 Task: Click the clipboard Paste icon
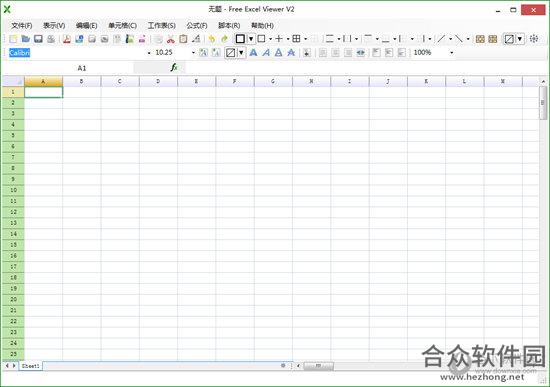pos(183,39)
